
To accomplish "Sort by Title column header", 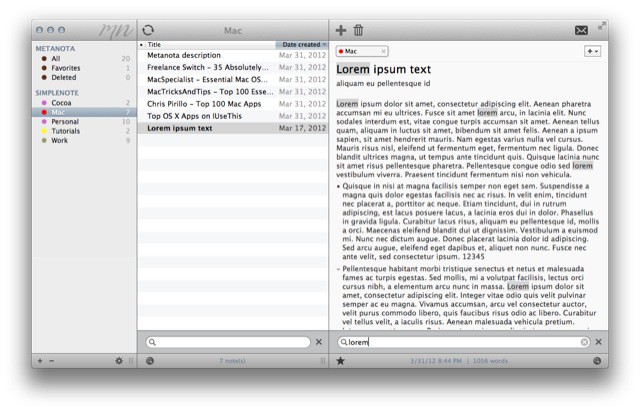I will (x=210, y=45).
